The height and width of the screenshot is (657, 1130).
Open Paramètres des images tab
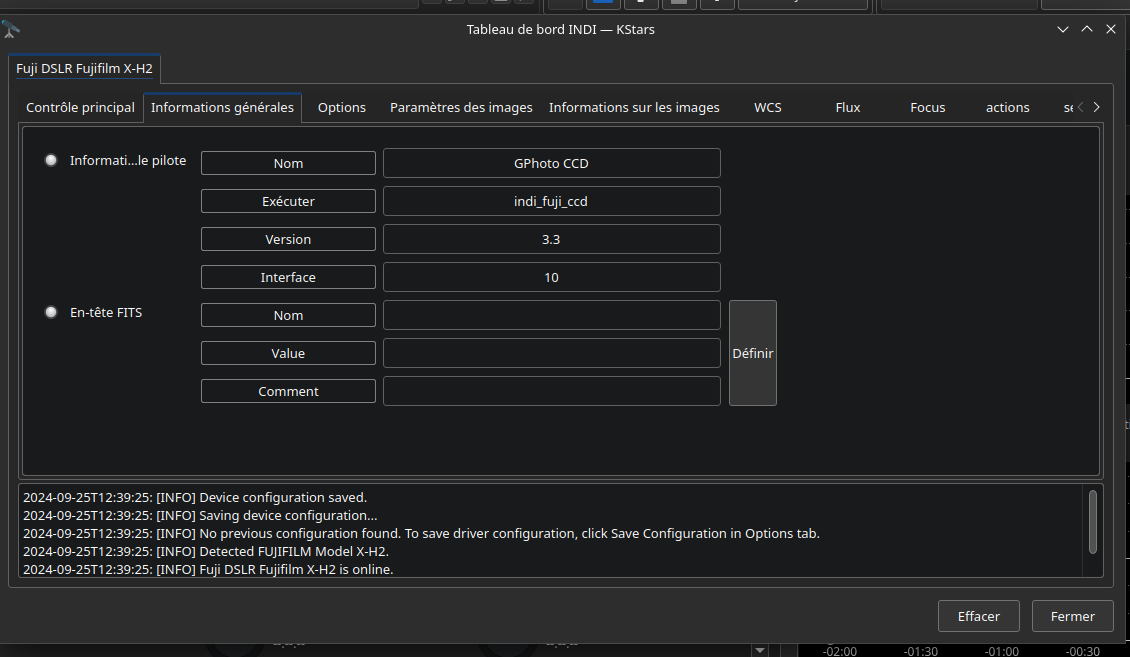tap(461, 107)
